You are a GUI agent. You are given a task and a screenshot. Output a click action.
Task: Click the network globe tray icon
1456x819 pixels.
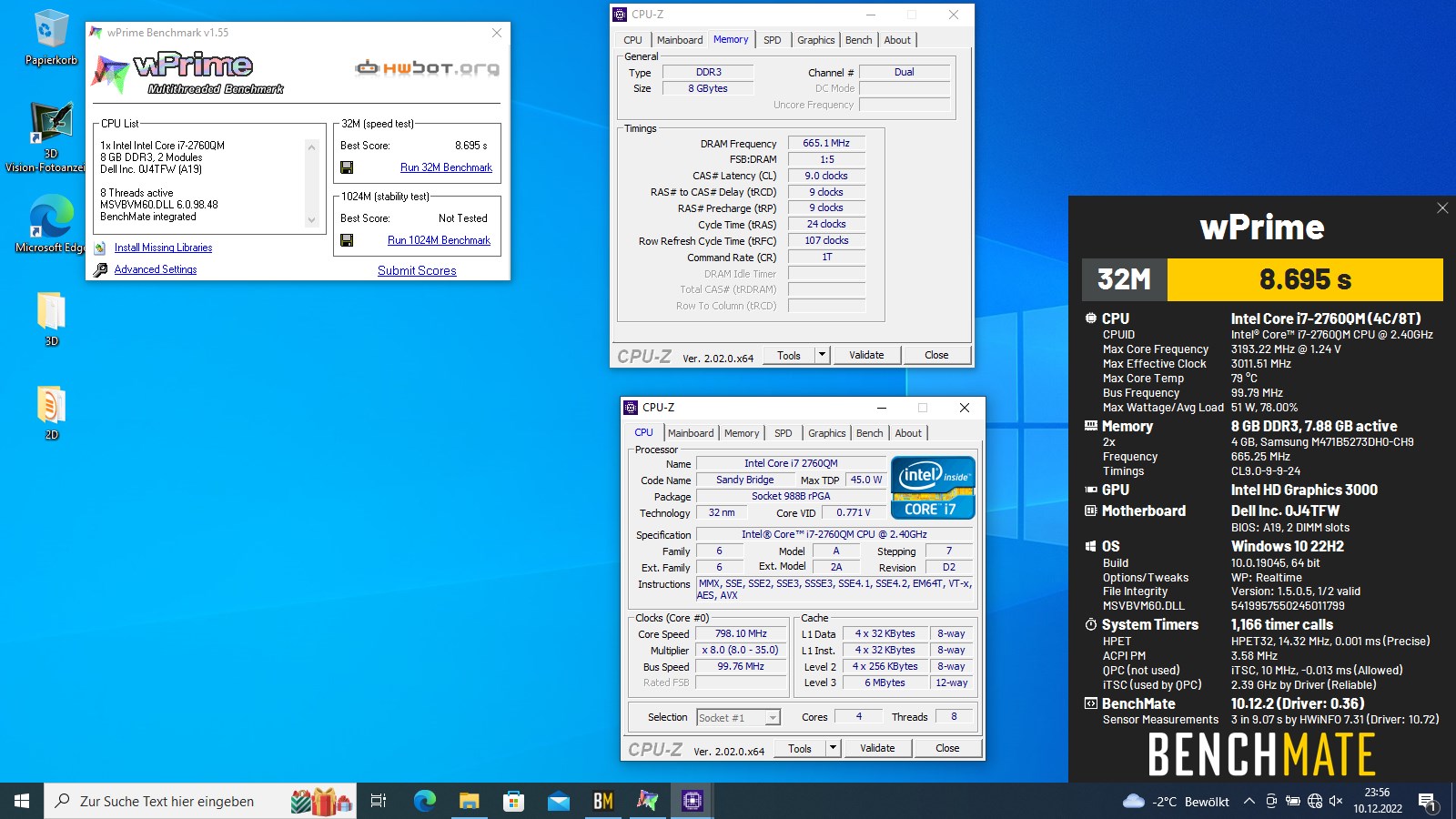pyautogui.click(x=1314, y=801)
